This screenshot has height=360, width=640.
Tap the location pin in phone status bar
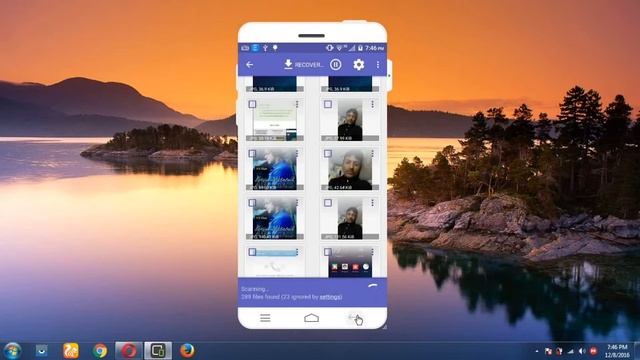tap(276, 48)
